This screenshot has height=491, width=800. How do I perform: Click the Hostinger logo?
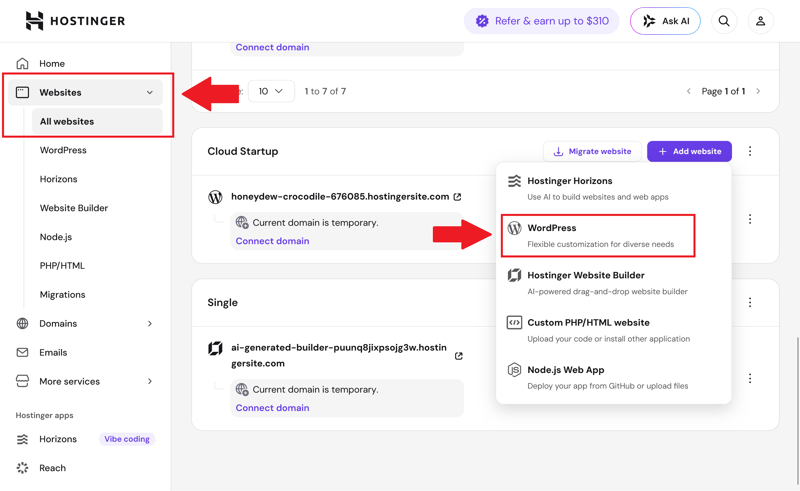pos(75,21)
